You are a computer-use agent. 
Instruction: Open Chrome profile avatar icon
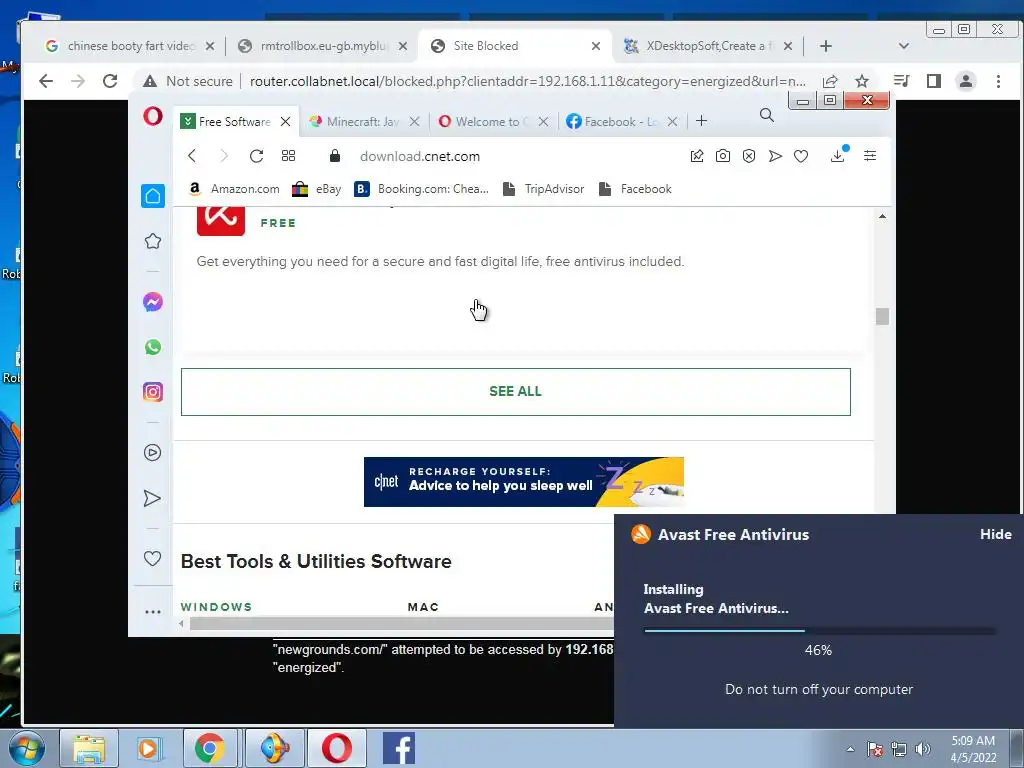(965, 81)
